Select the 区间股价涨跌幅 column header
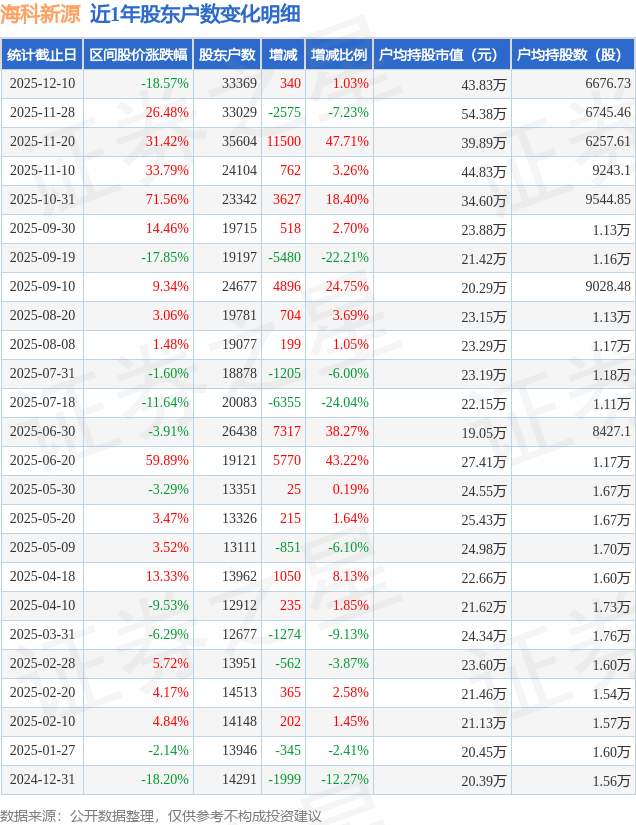The width and height of the screenshot is (636, 825). 137,55
